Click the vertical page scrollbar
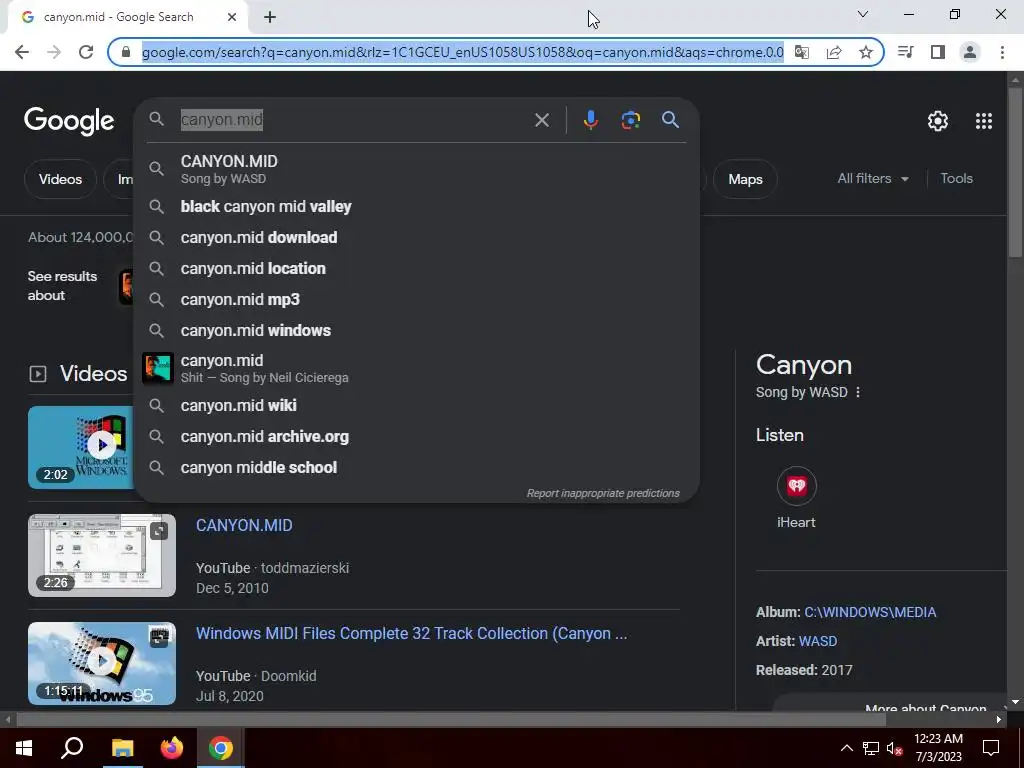The height and width of the screenshot is (768, 1024). click(1015, 173)
